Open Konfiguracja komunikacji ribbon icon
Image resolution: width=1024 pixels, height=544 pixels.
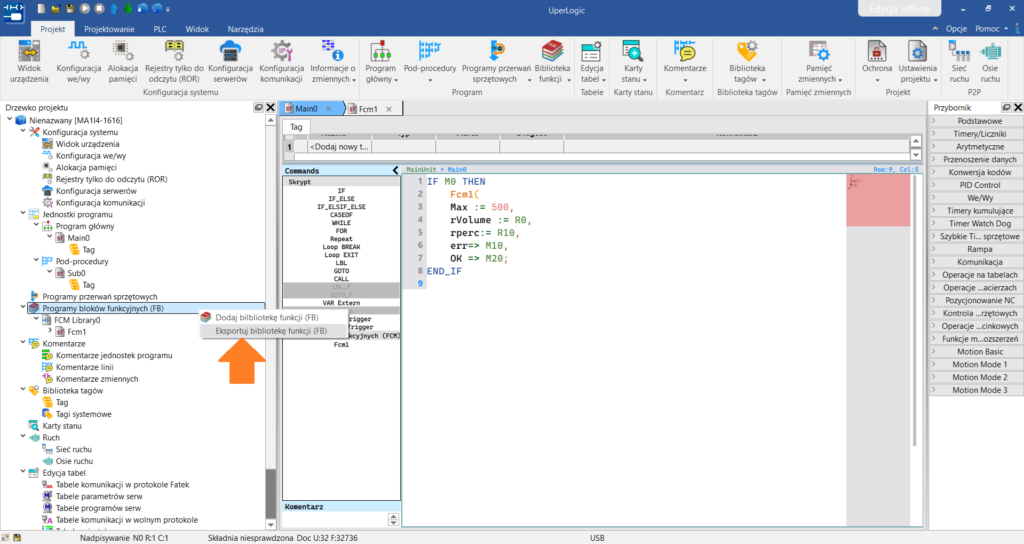pos(281,61)
